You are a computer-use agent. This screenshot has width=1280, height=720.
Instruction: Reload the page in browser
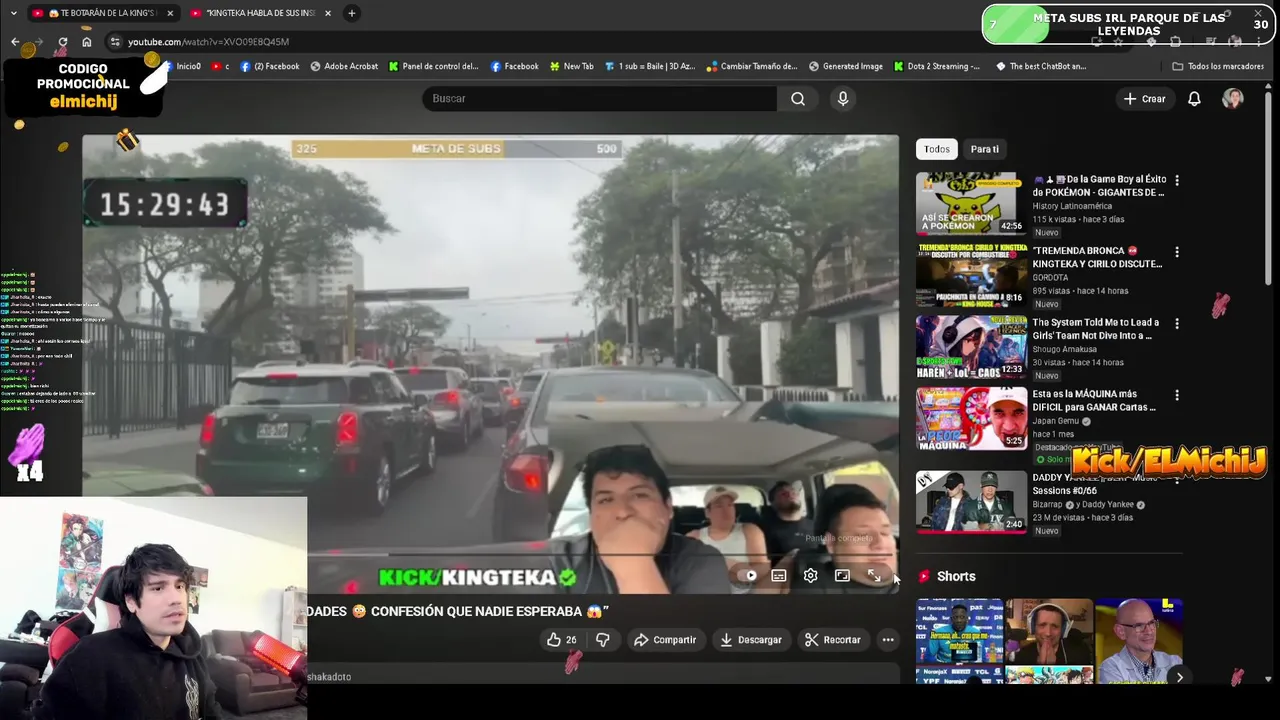(63, 42)
